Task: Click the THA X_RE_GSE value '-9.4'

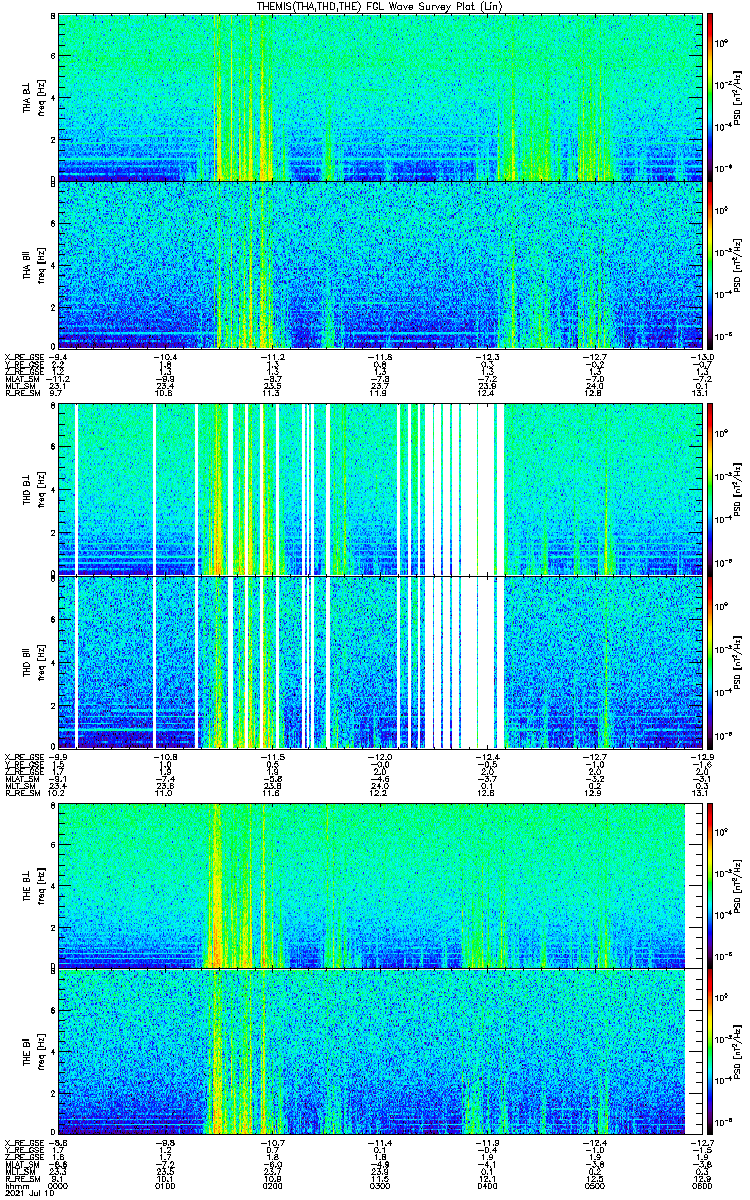Action: click(57, 356)
